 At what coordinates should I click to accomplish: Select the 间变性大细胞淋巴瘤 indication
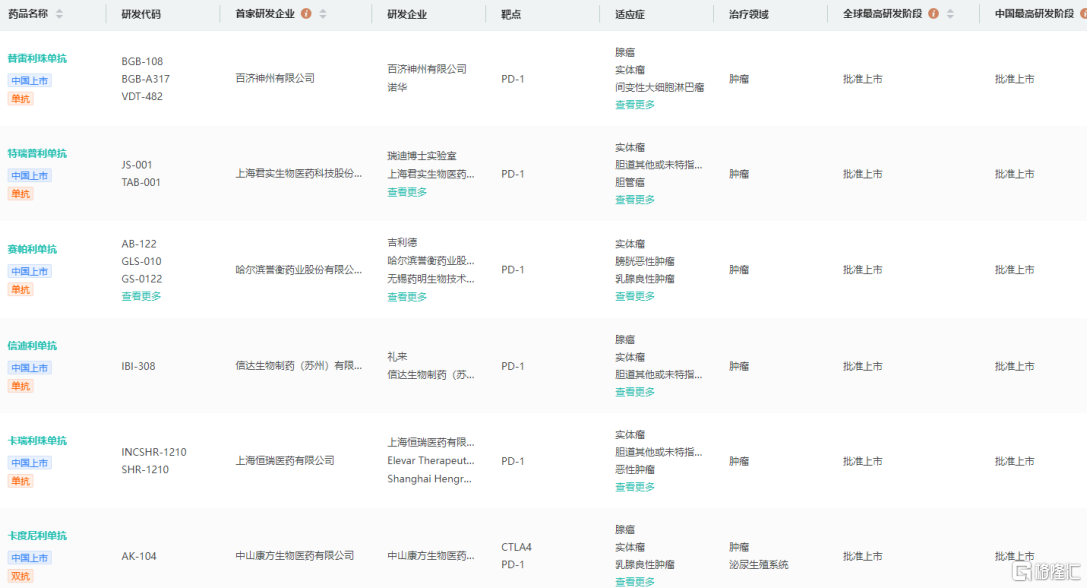[659, 87]
